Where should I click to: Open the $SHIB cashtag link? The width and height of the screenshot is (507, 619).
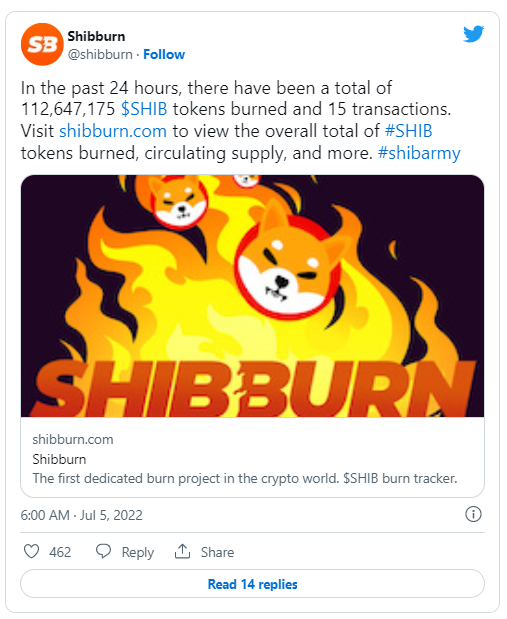(144, 109)
